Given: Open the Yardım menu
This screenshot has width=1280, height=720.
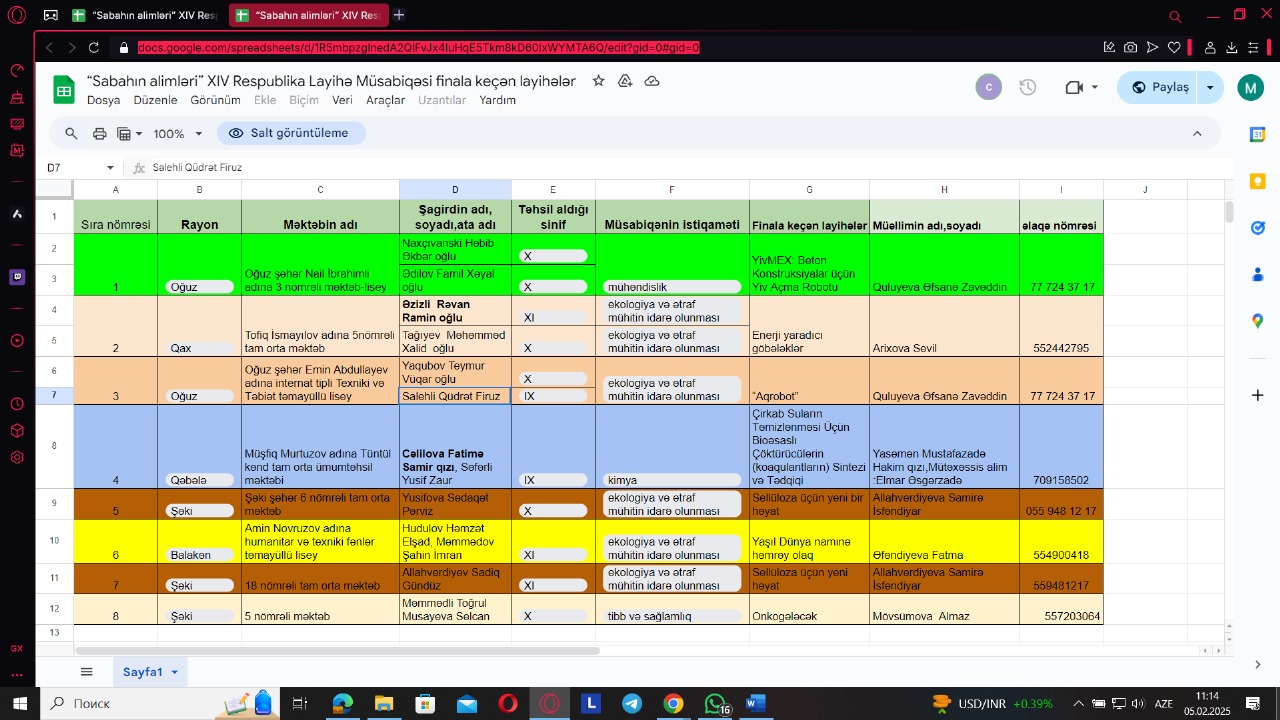Looking at the screenshot, I should click(x=497, y=100).
